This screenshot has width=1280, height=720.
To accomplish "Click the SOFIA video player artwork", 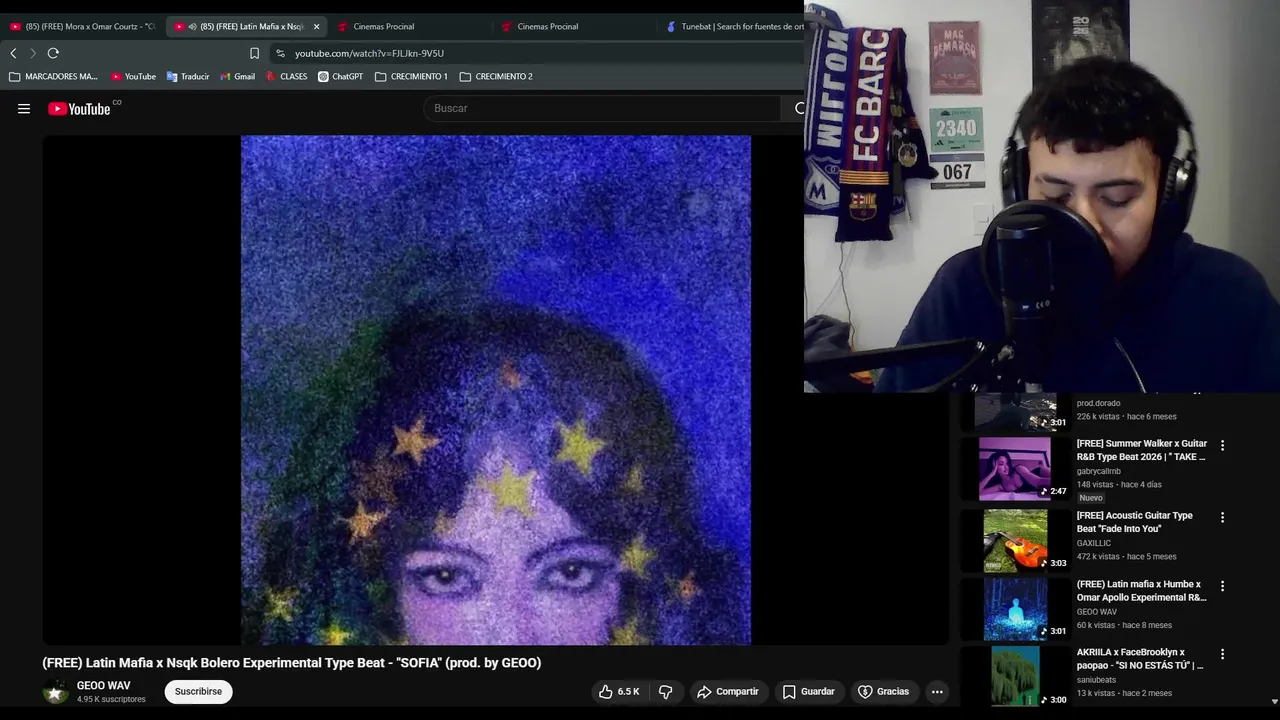I will (x=495, y=390).
